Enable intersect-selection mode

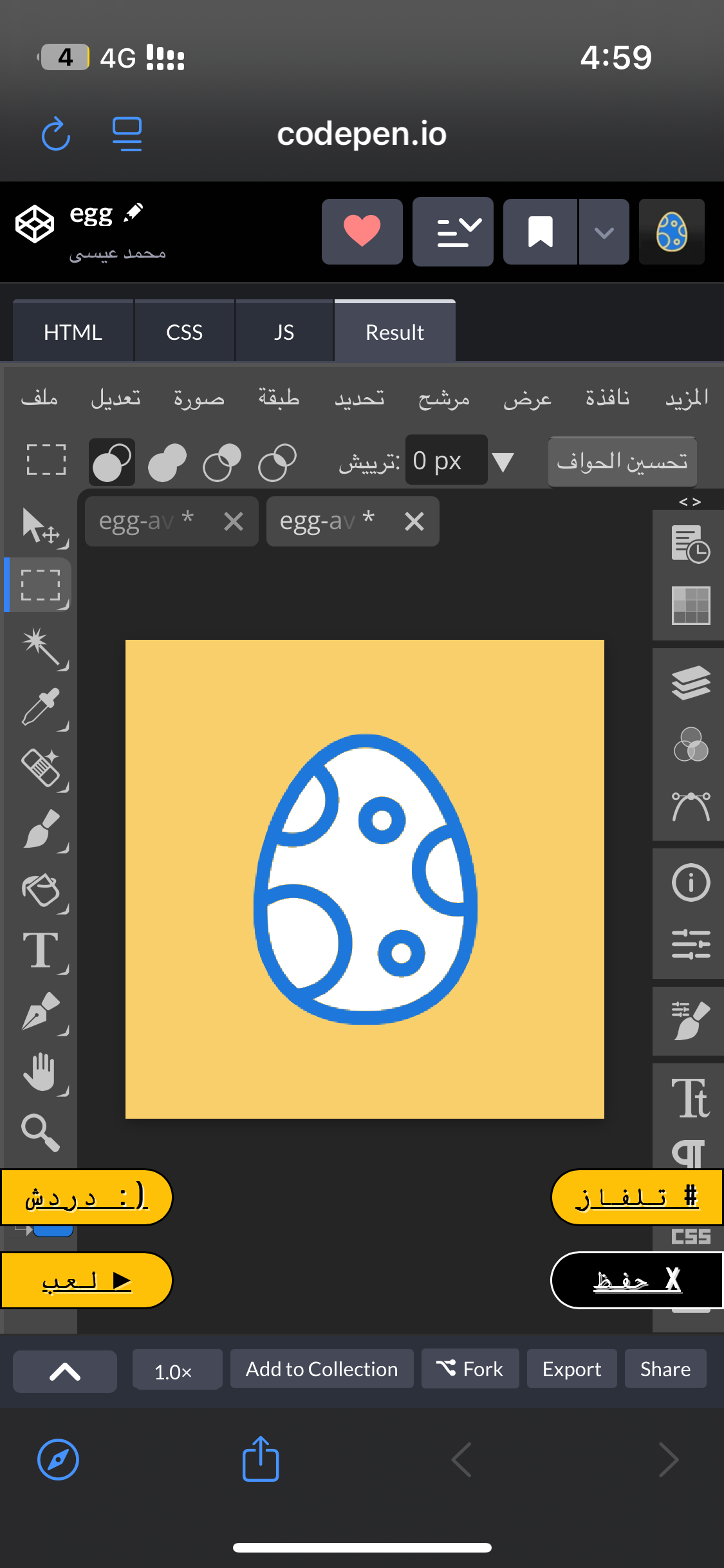pyautogui.click(x=277, y=462)
